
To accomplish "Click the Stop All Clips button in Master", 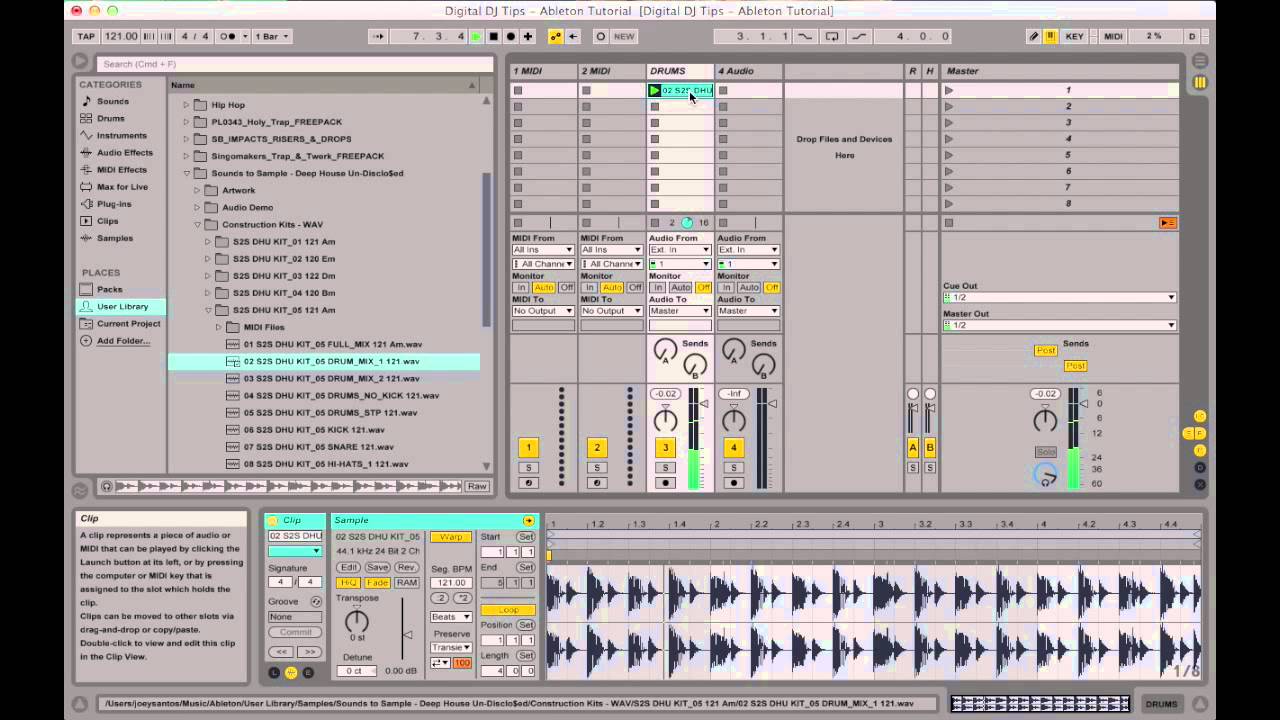I will pos(949,223).
